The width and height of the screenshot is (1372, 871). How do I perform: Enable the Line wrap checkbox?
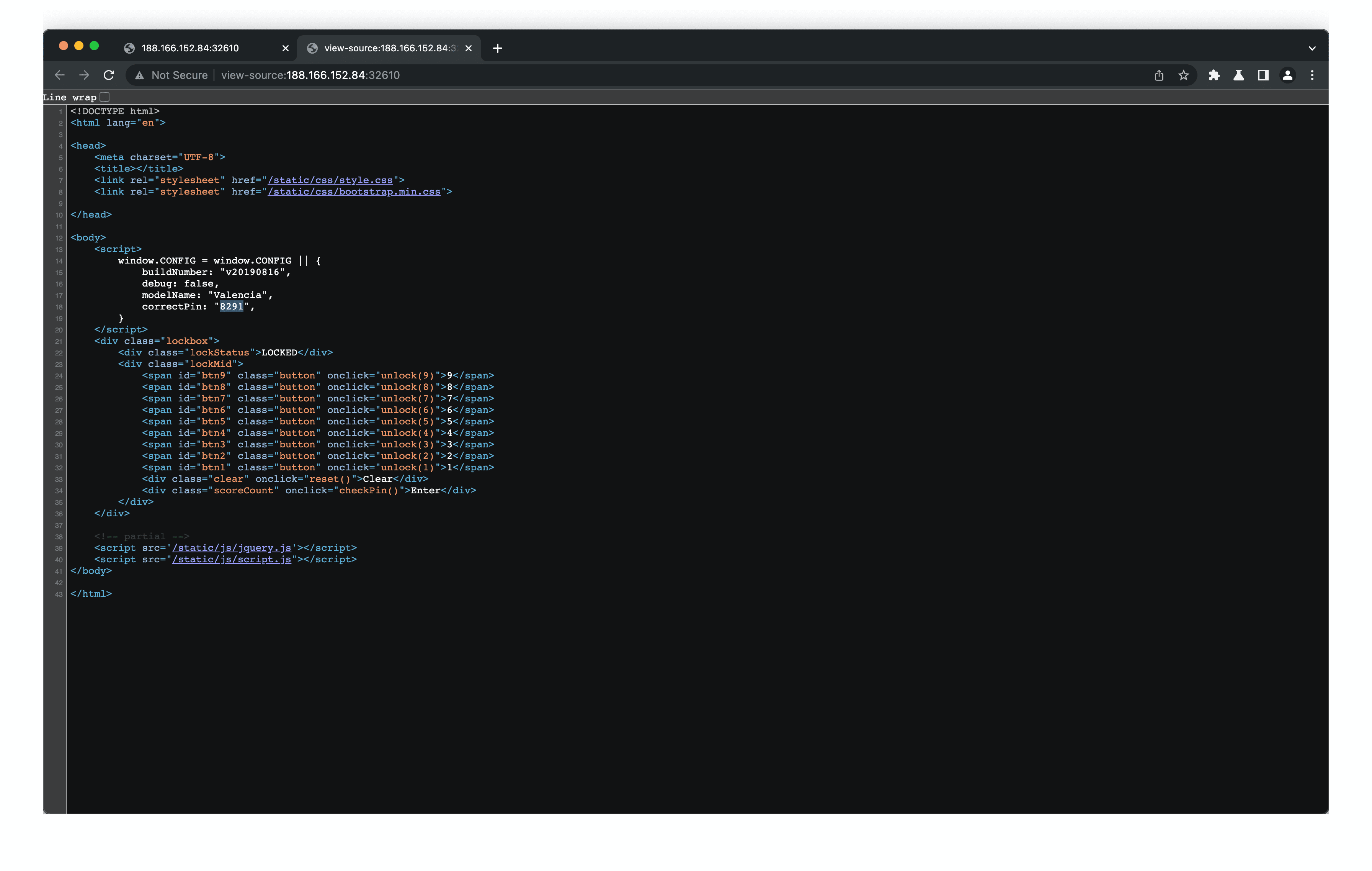pyautogui.click(x=105, y=97)
